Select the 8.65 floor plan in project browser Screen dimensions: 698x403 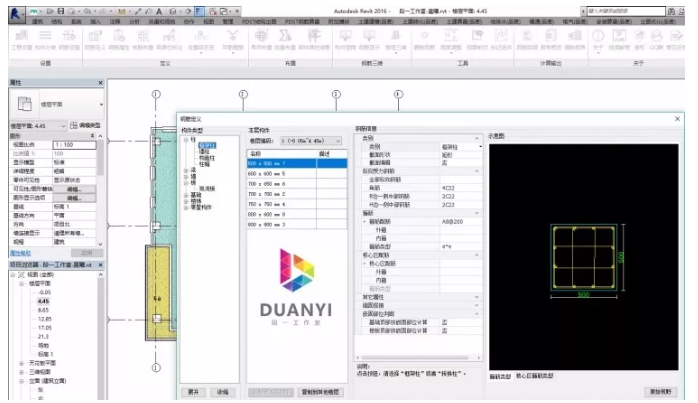(44, 310)
